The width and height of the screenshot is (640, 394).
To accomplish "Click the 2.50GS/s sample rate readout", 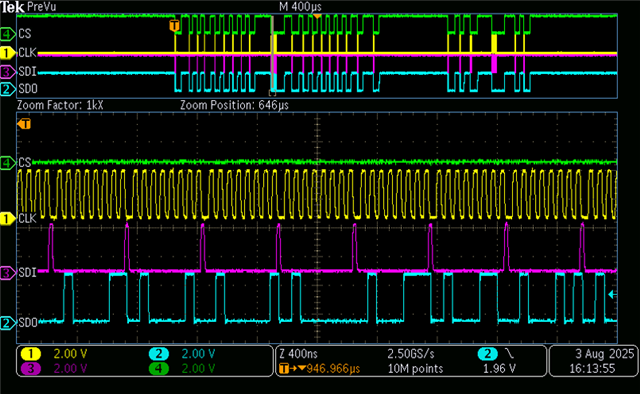I will pos(411,354).
